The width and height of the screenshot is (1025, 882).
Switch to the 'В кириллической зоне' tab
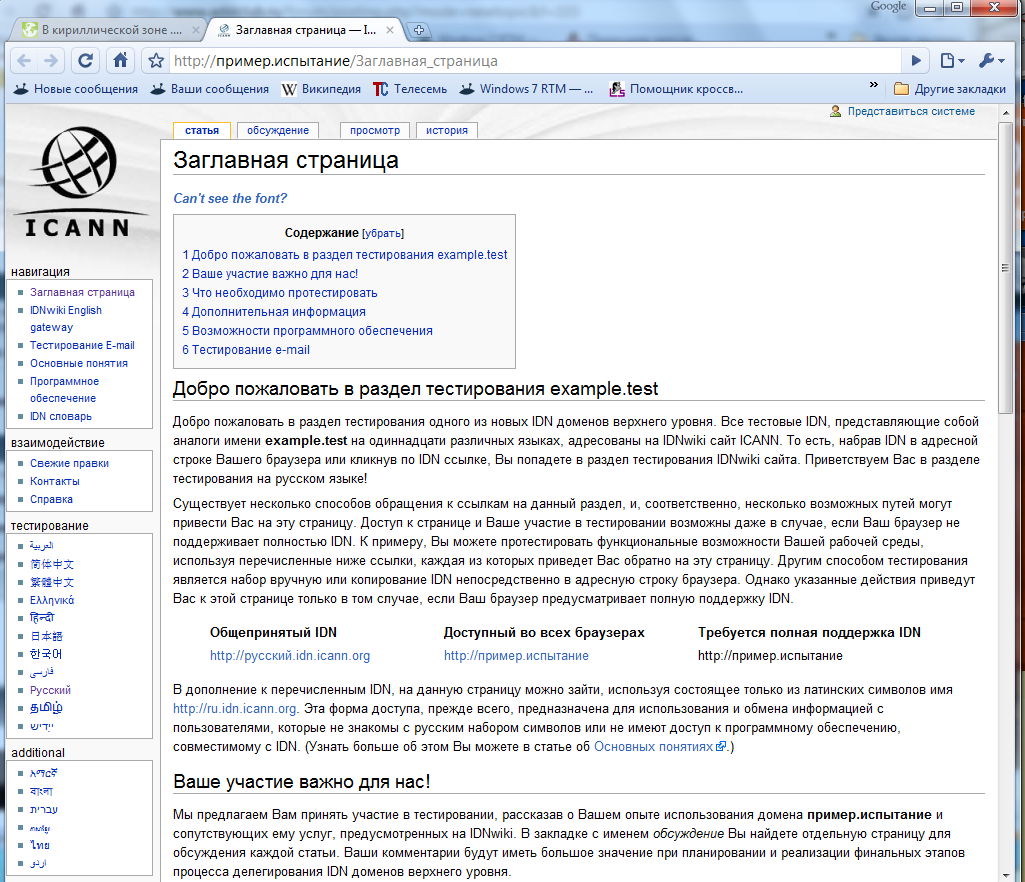pos(111,30)
